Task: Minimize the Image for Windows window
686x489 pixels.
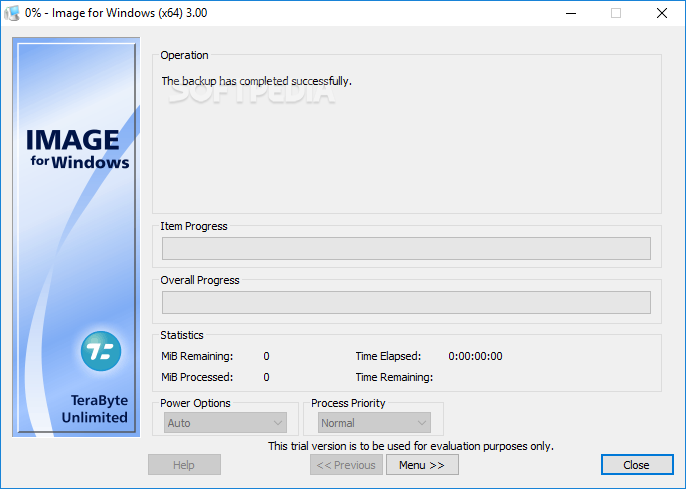Action: coord(570,13)
